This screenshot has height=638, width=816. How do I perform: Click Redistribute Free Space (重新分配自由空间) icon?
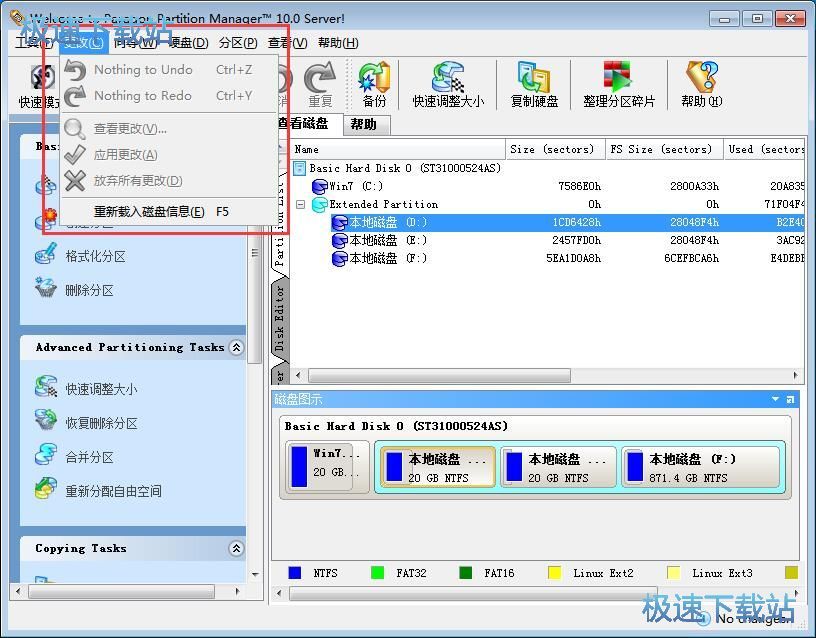pyautogui.click(x=46, y=490)
